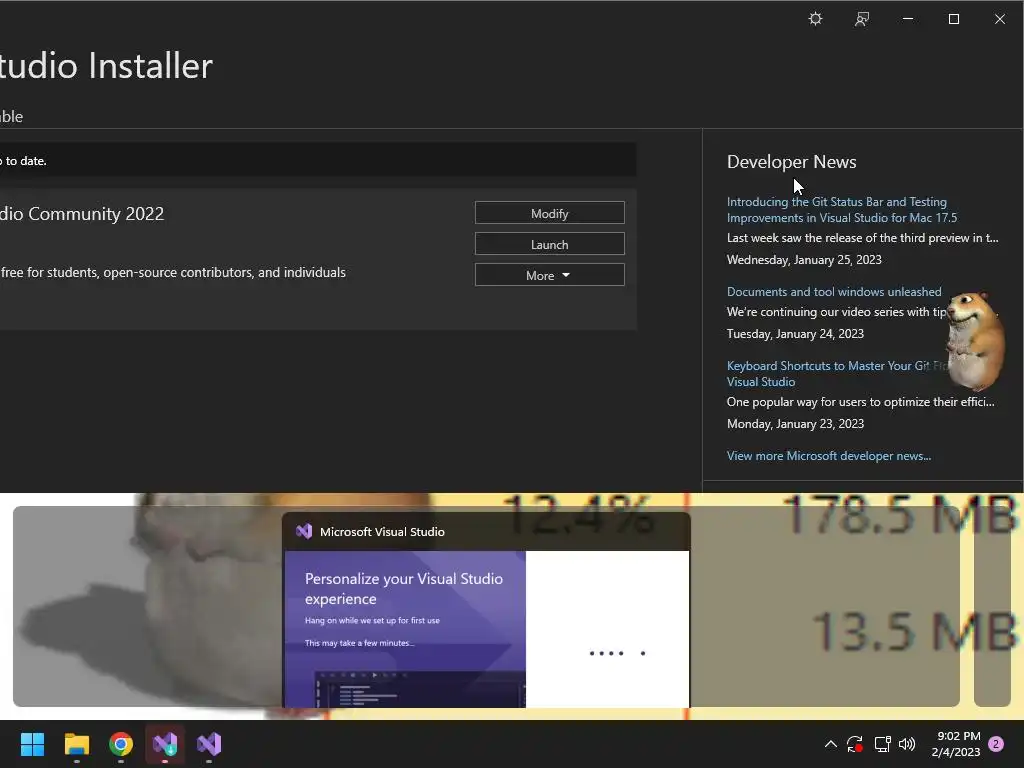Open Google Chrome from the taskbar

[x=121, y=744]
